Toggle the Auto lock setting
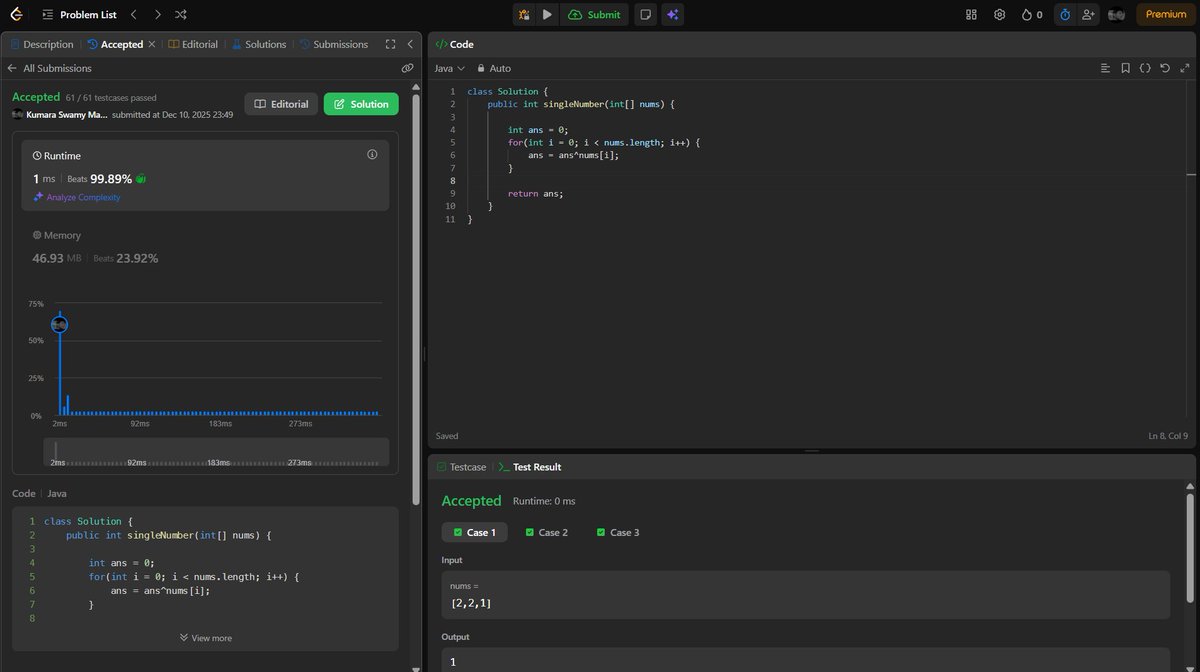Viewport: 1200px width, 672px height. (494, 68)
